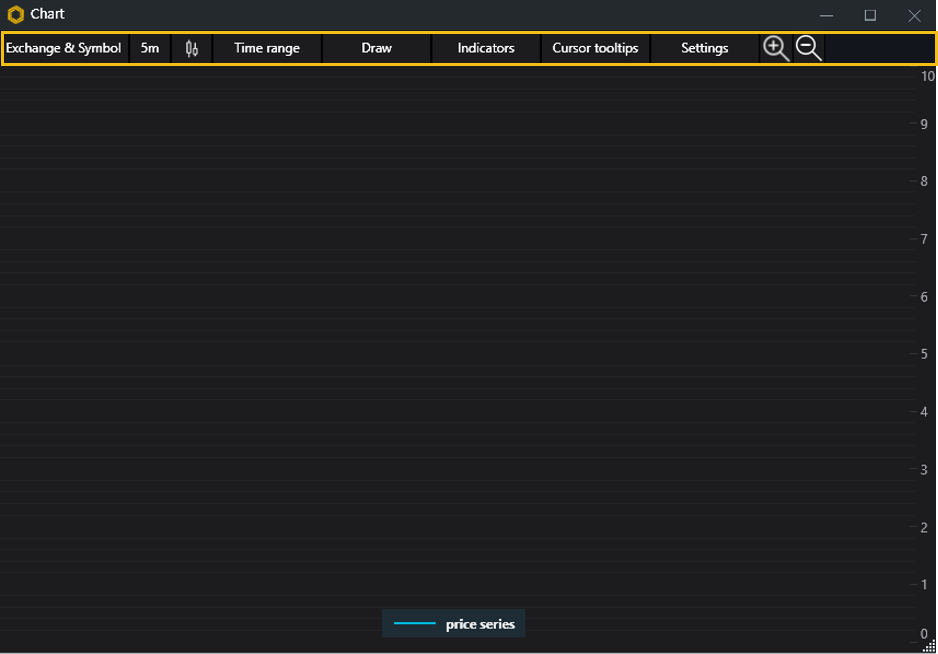Select the candlestick chart type icon
This screenshot has width=938, height=654.
click(191, 48)
